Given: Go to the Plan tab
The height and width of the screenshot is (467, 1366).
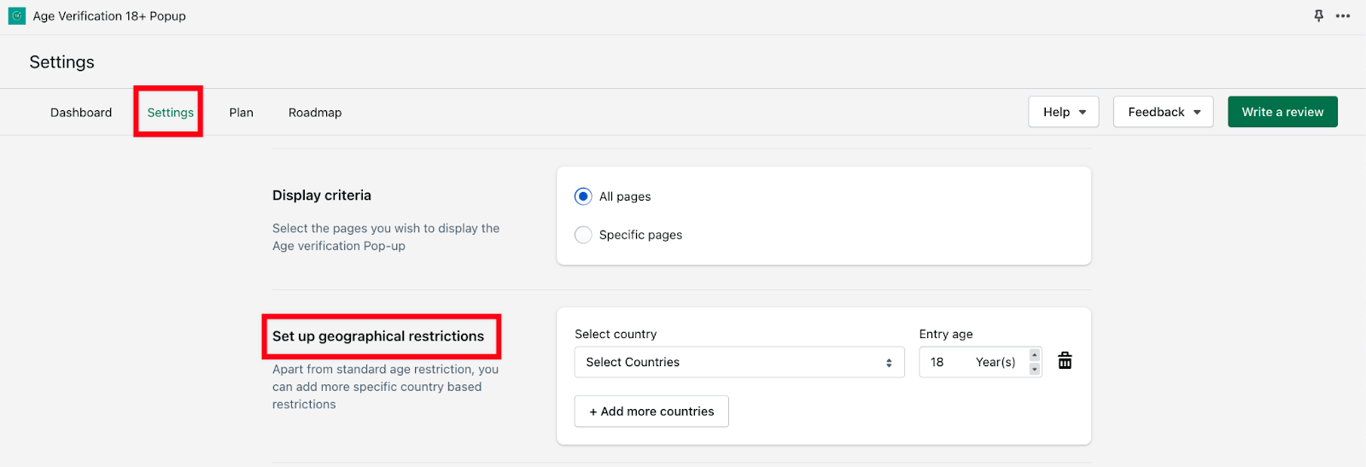Looking at the screenshot, I should click(241, 112).
